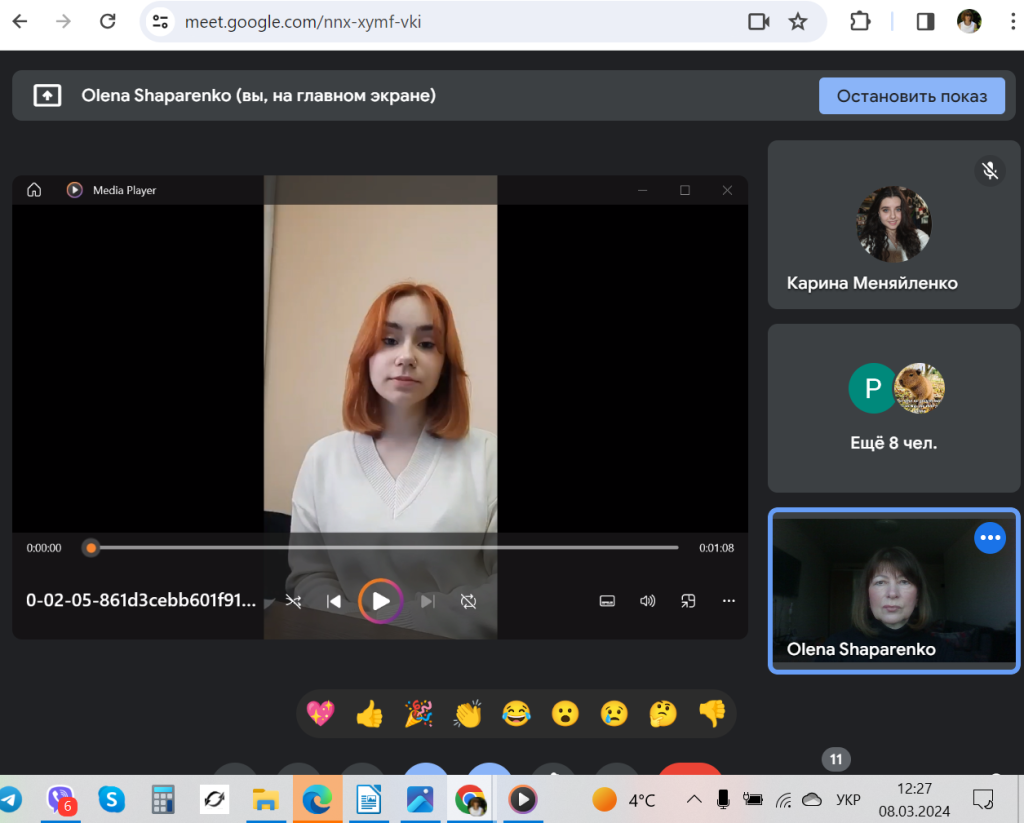Open Calculator from the taskbar
Screen dimensions: 1024x823
point(163,799)
